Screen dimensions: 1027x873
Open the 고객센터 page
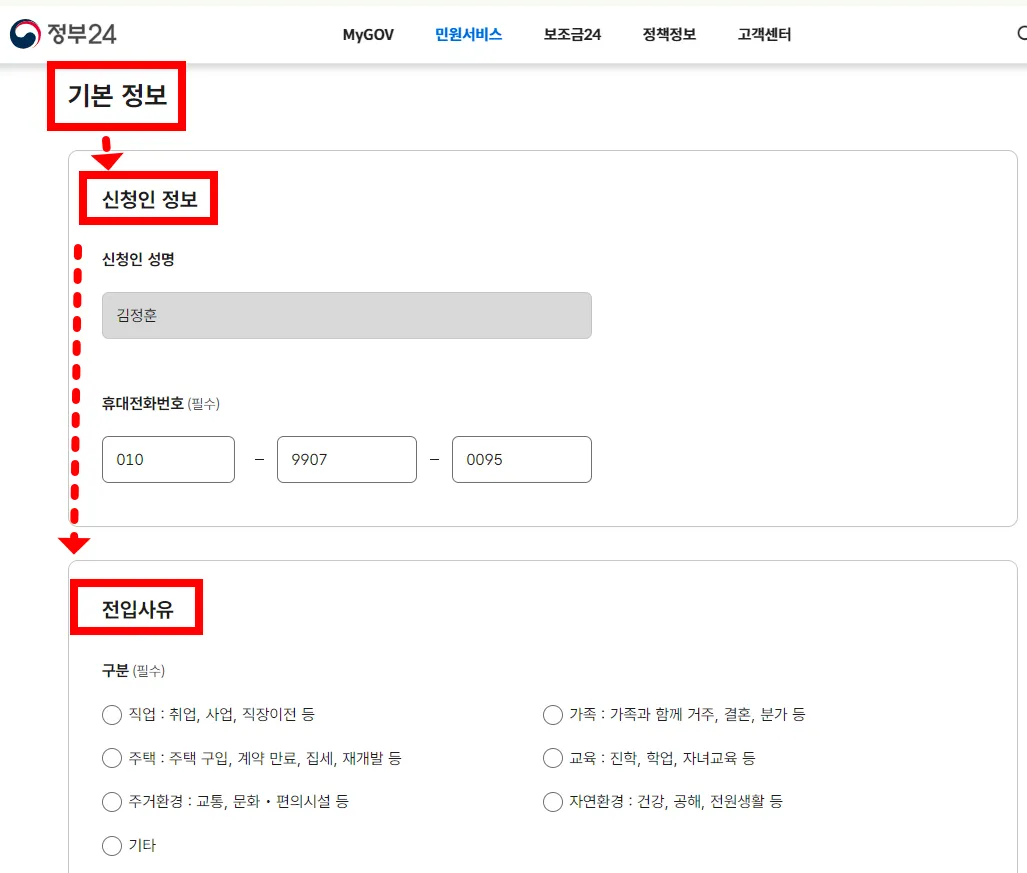point(763,33)
